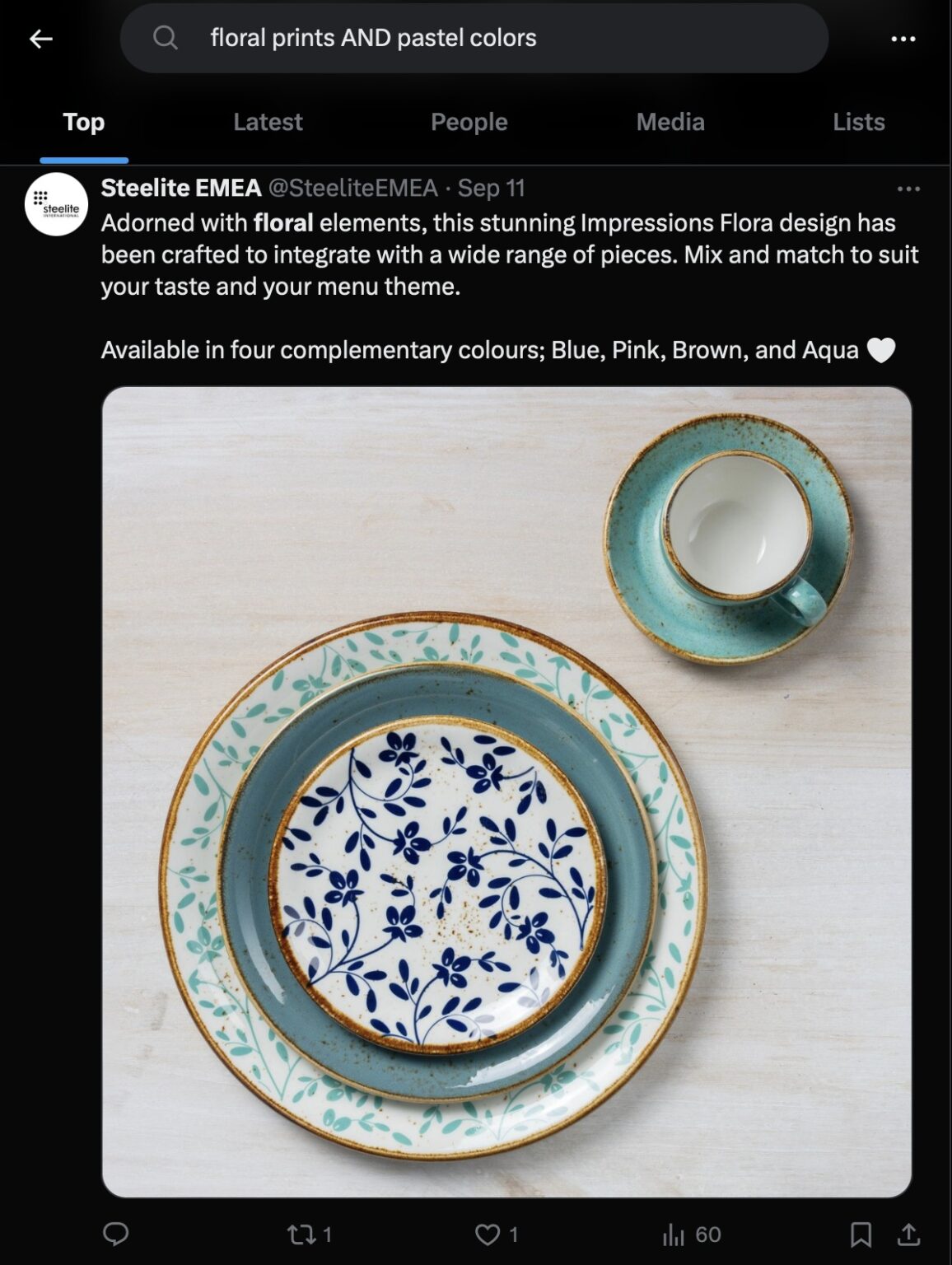Tap the back arrow to leave search
Screen dimensions: 952x1265
(40, 38)
